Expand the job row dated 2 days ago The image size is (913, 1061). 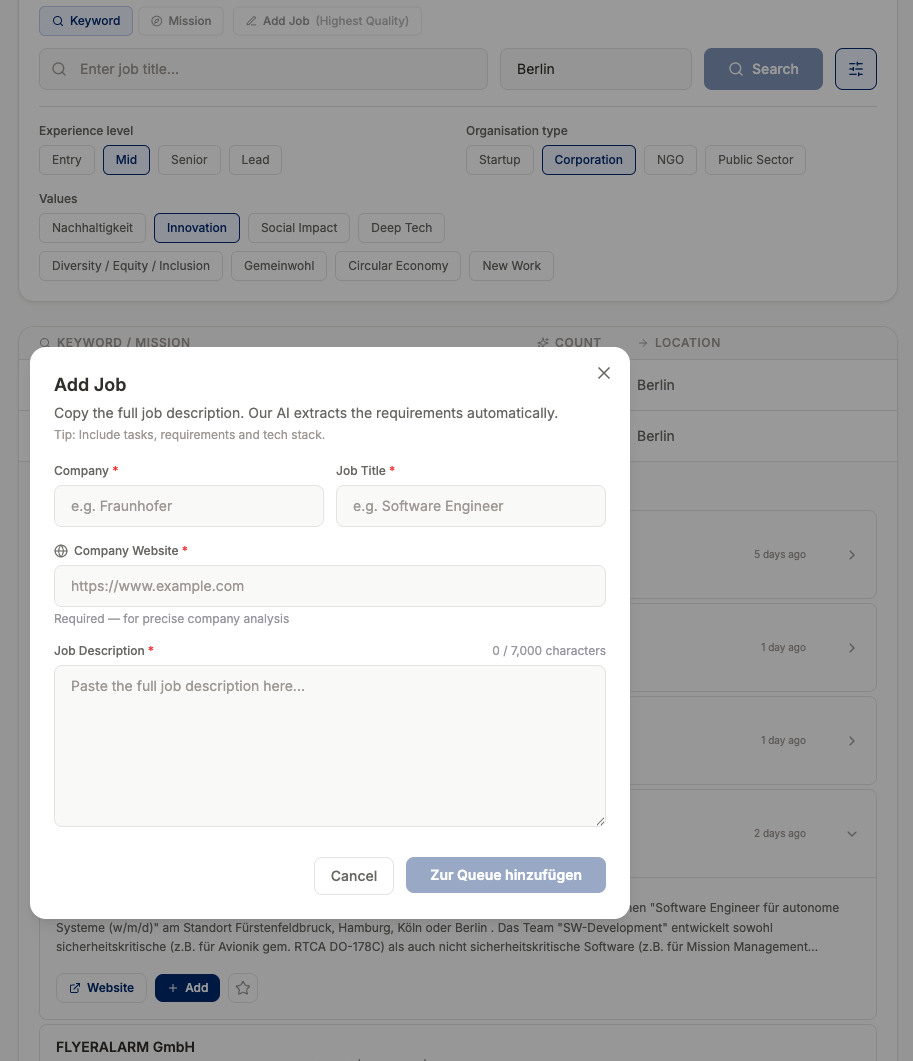point(852,833)
